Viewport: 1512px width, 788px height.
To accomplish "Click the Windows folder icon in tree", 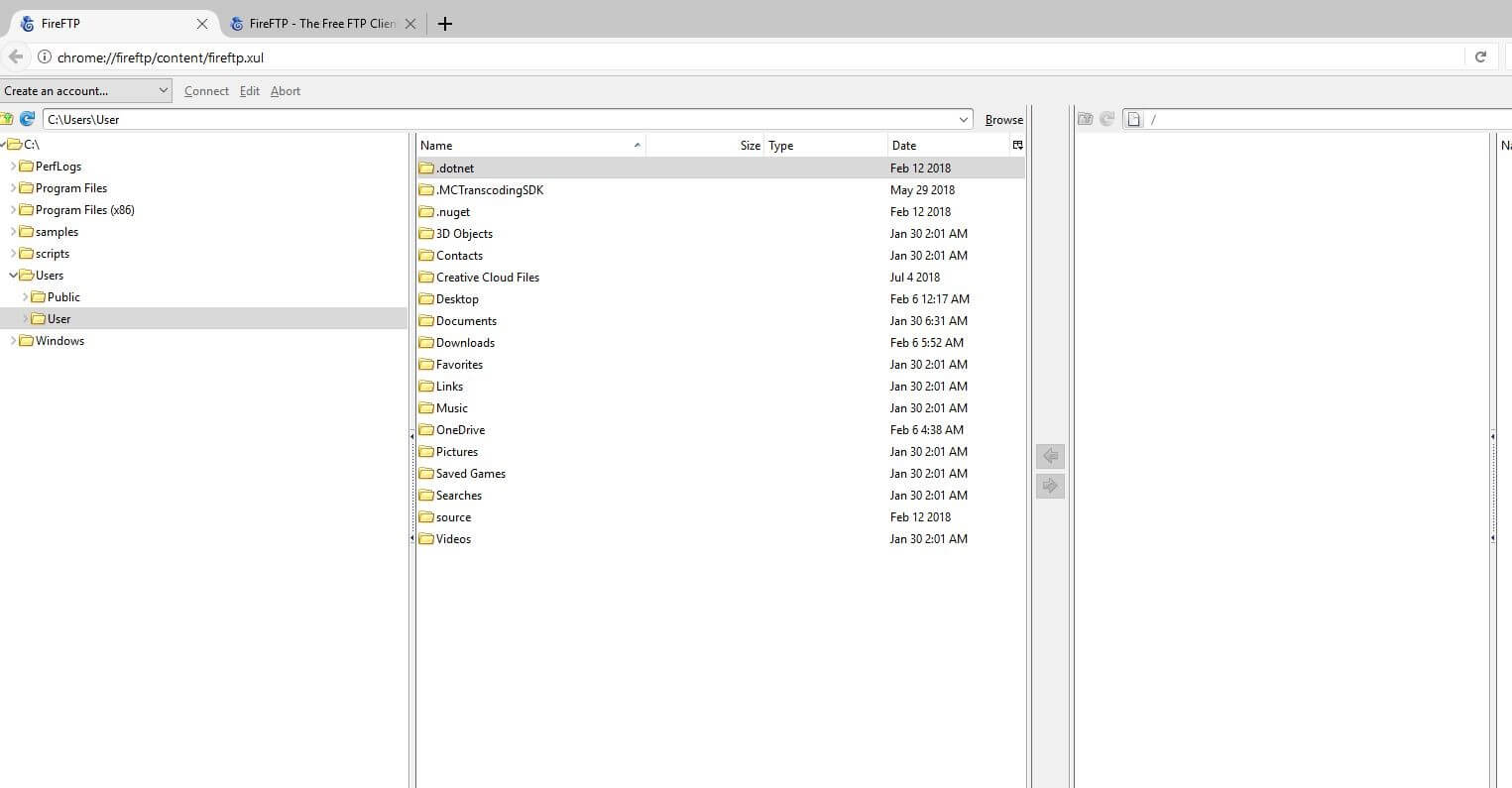I will tap(26, 340).
